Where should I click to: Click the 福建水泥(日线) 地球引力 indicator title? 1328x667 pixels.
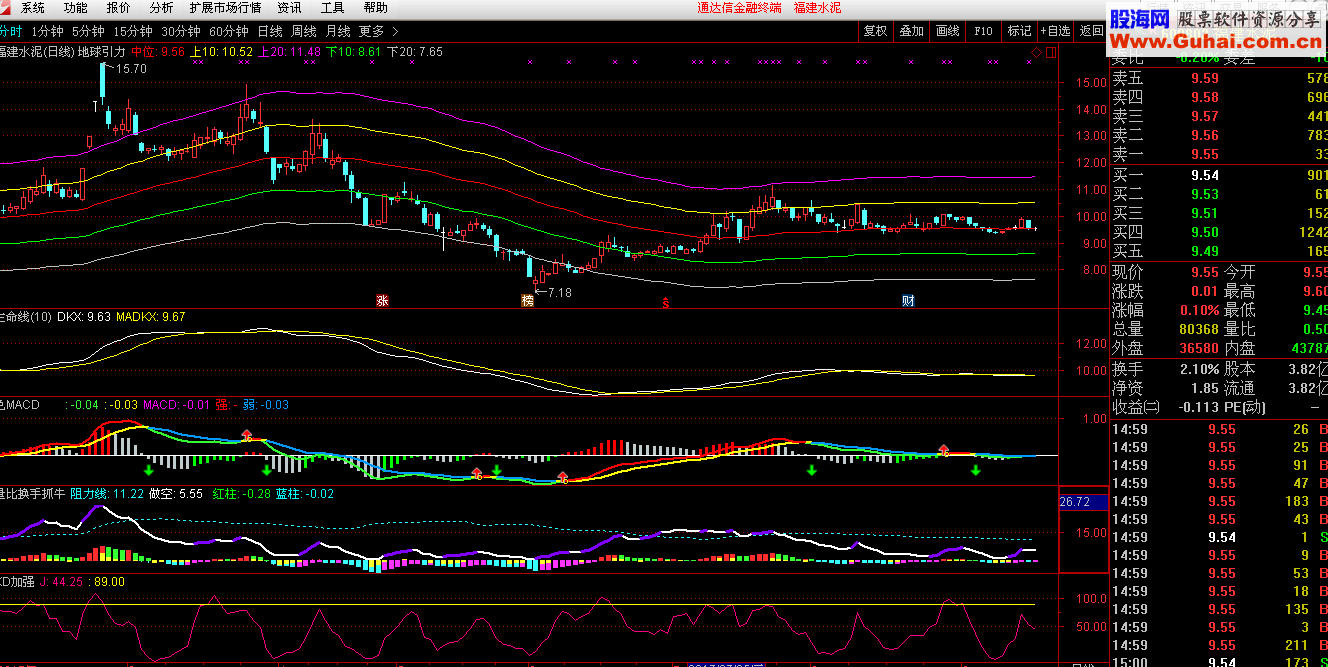62,51
